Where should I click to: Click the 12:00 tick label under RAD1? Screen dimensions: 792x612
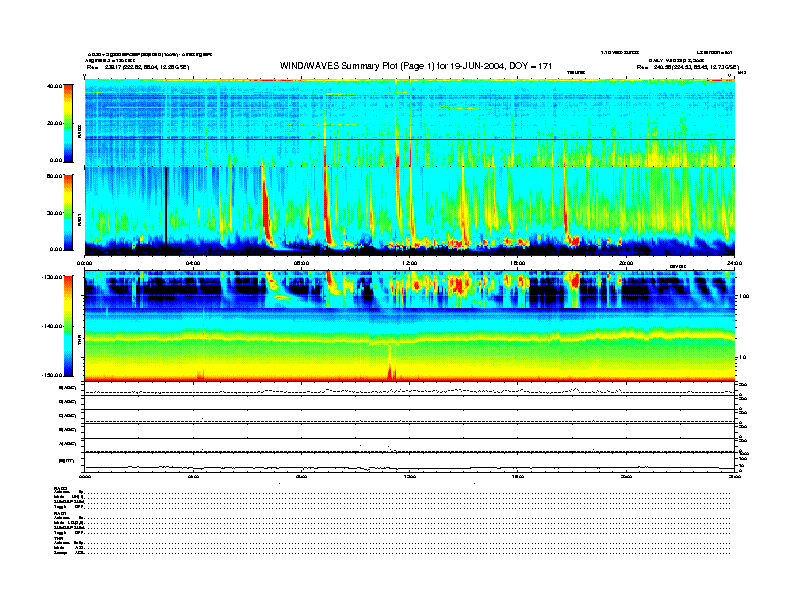(409, 263)
